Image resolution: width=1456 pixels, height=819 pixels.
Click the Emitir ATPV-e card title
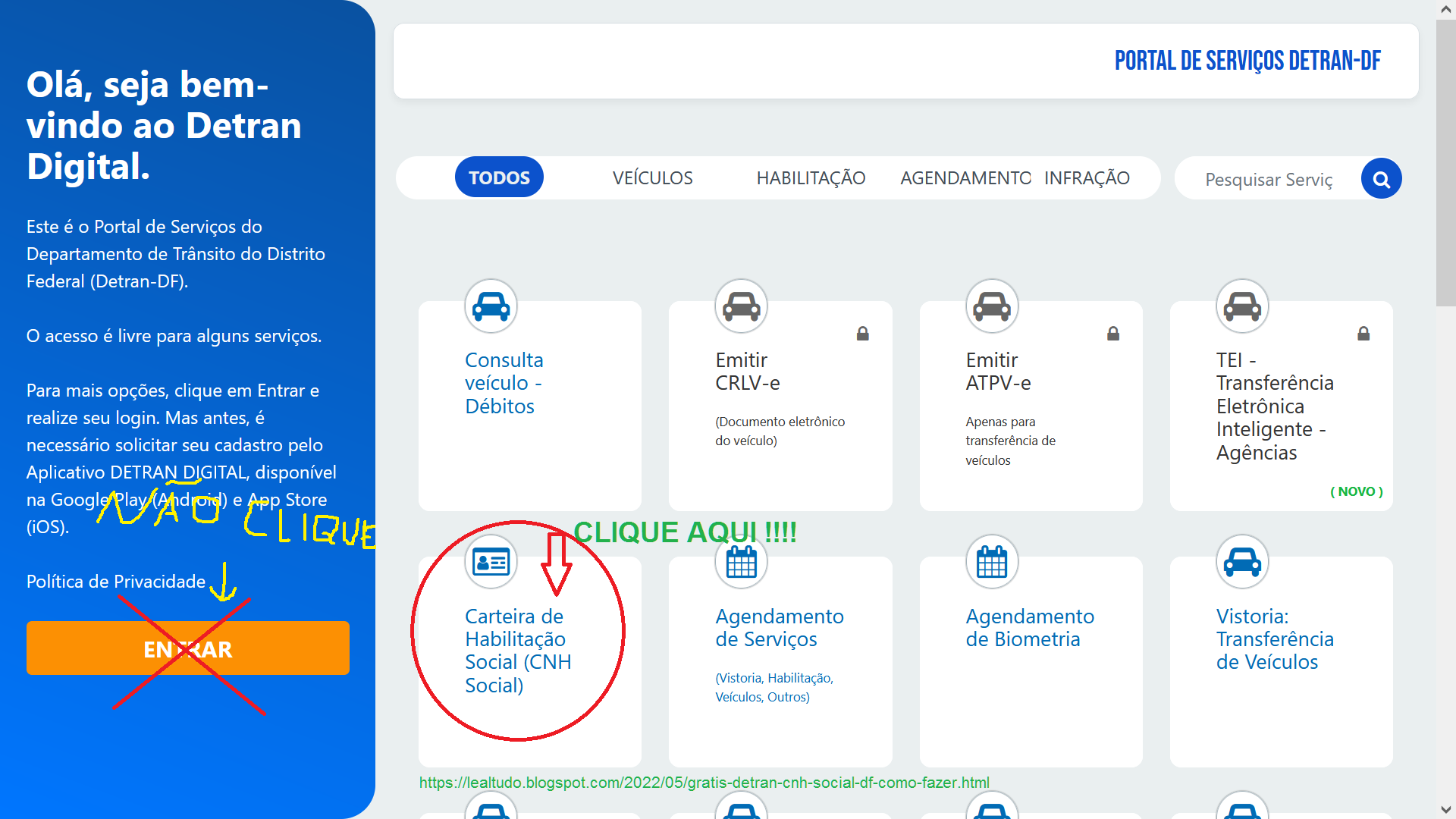pos(998,372)
